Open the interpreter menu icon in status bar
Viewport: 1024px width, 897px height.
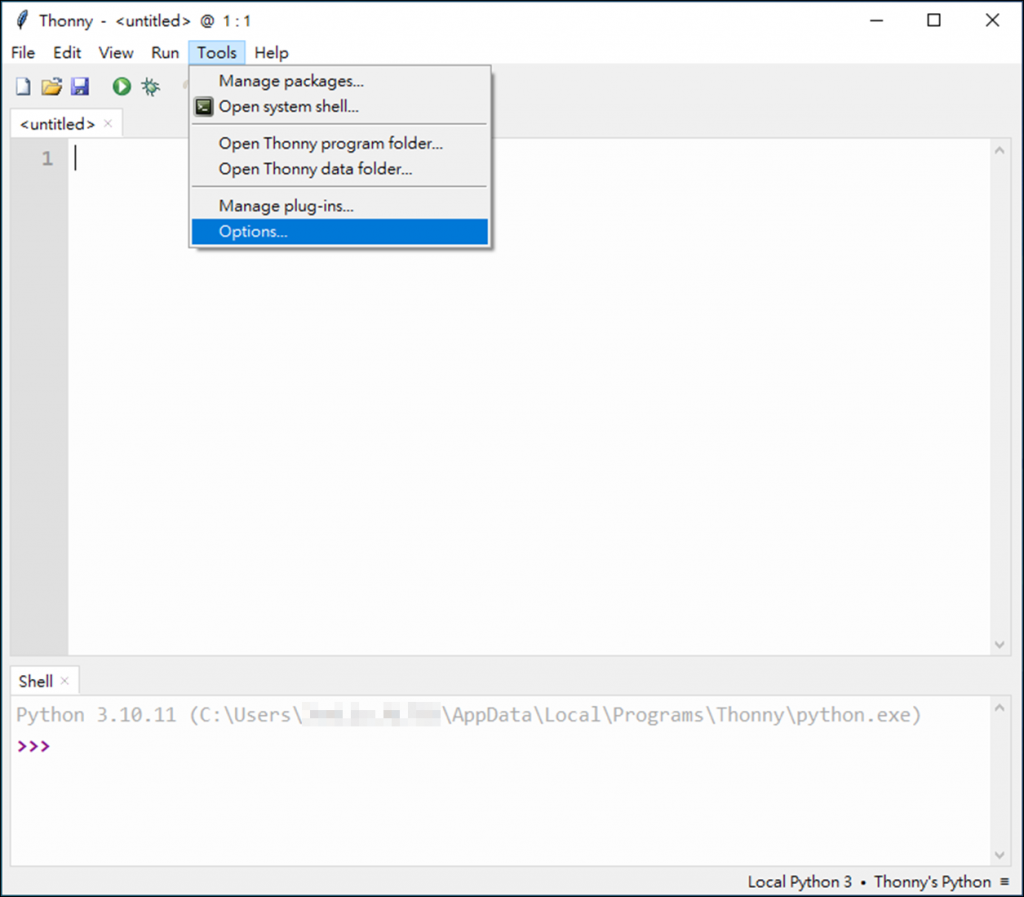pyautogui.click(x=1004, y=881)
